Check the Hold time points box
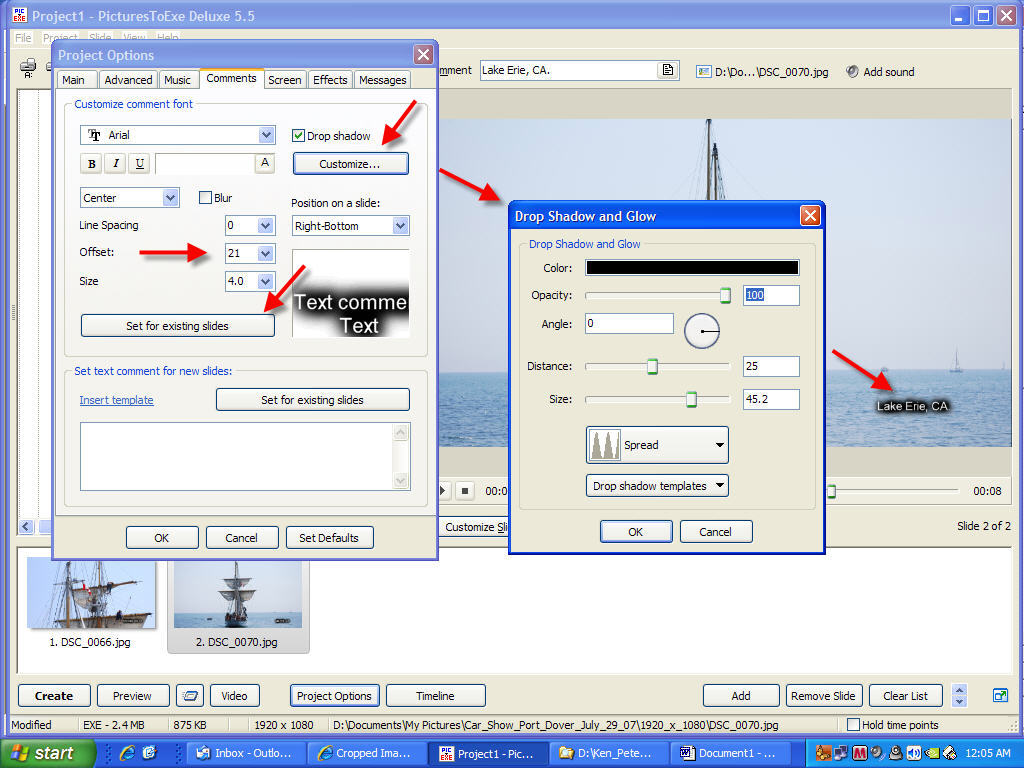This screenshot has width=1024, height=768. pyautogui.click(x=853, y=725)
